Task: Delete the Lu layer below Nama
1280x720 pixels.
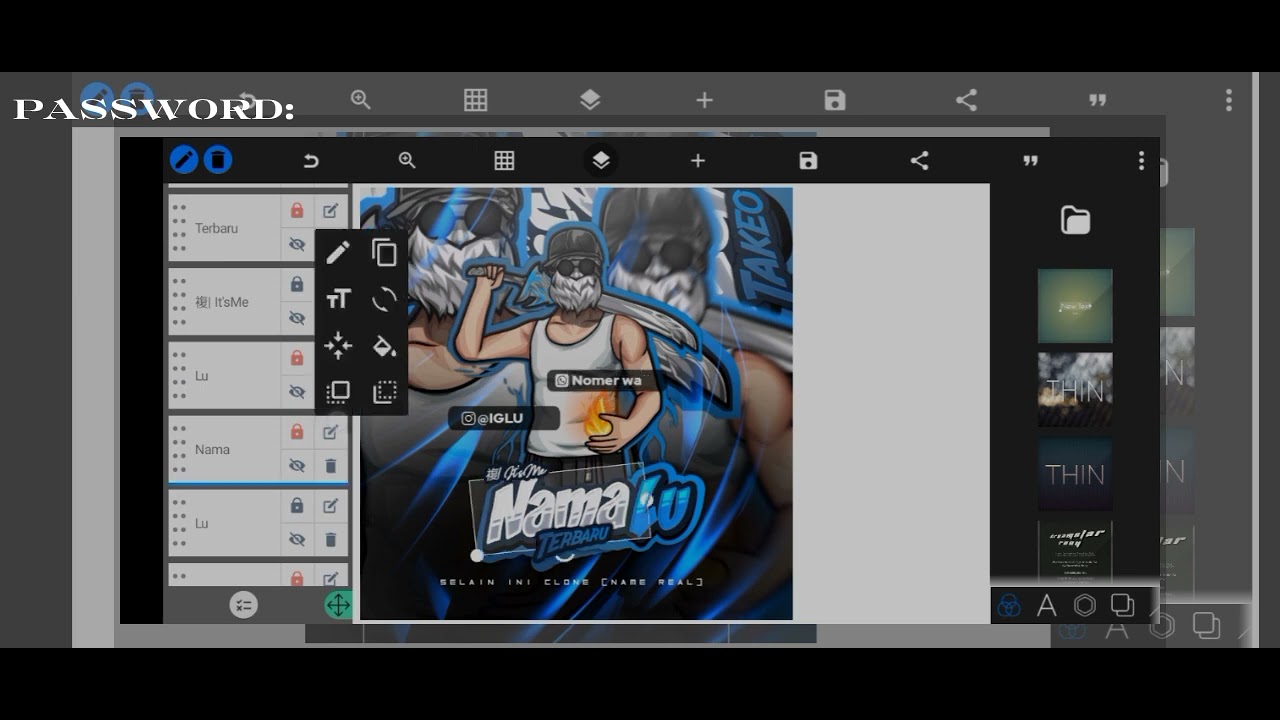Action: (x=330, y=540)
